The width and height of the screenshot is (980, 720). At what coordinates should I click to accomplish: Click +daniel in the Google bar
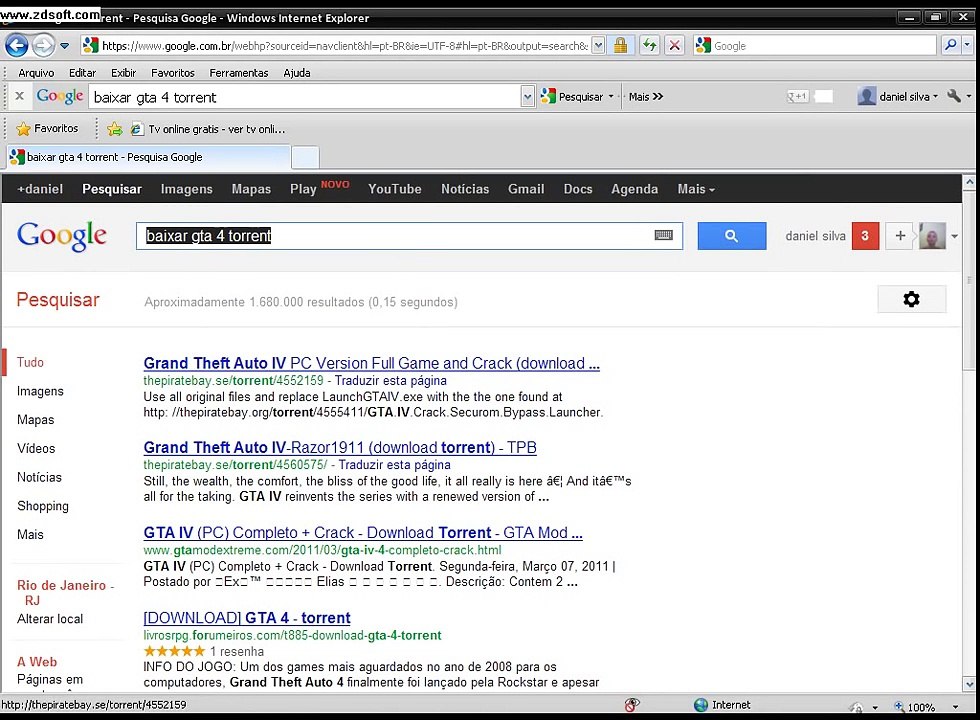[x=40, y=189]
